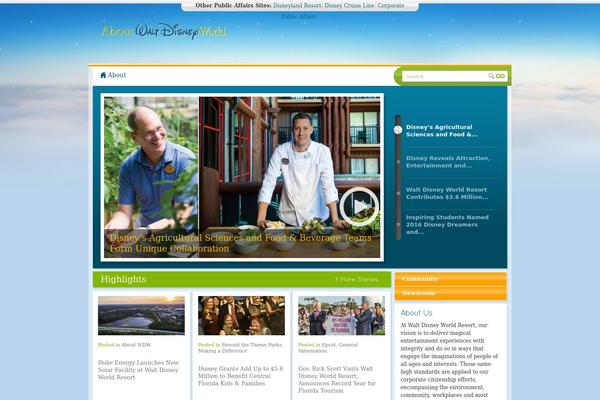Image resolution: width=600 pixels, height=400 pixels.
Task: Click the gardener photo in featured slide
Action: (x=151, y=163)
